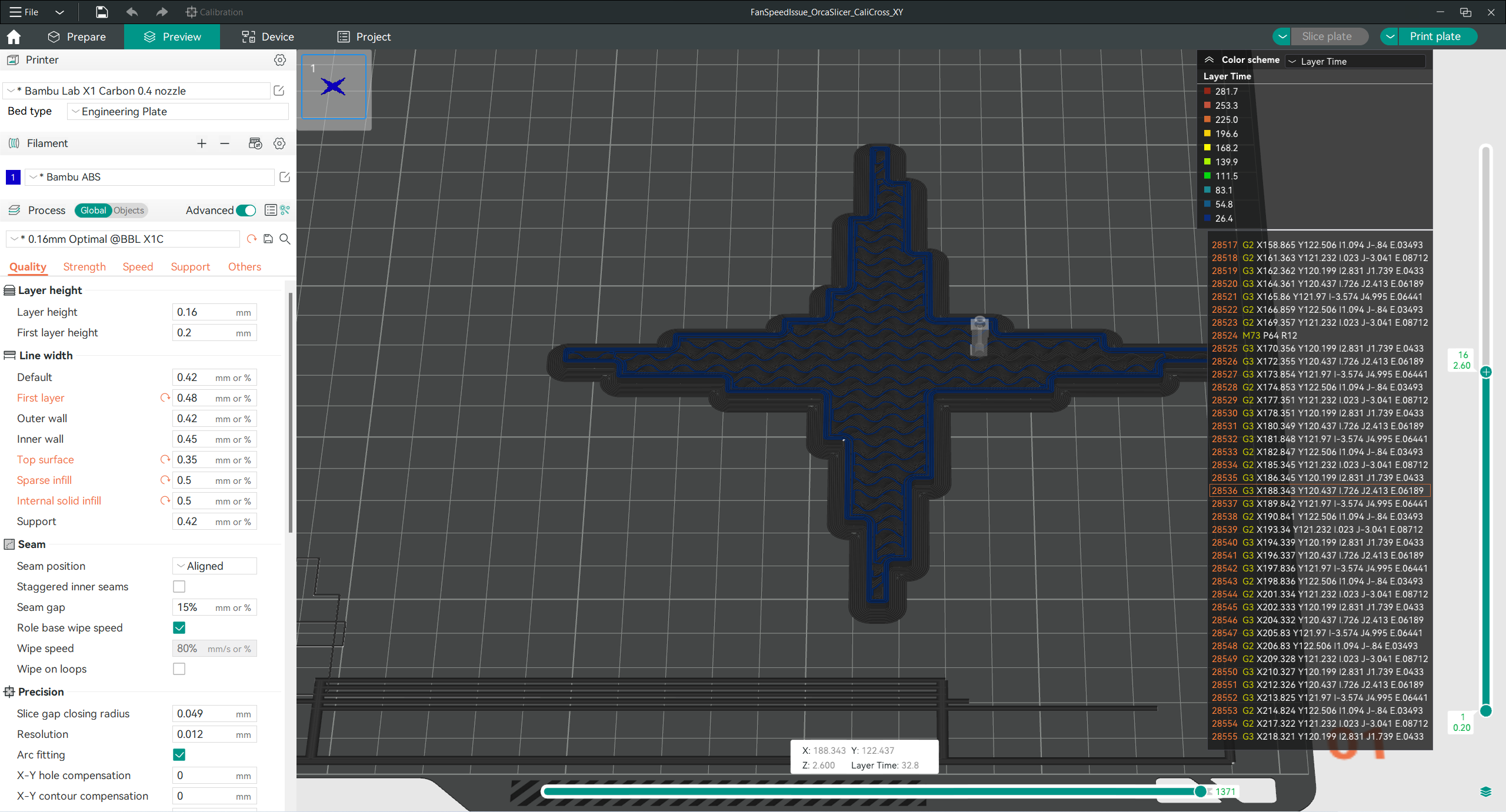Toggle the Advanced process settings switch
This screenshot has height=812, width=1506.
[x=246, y=210]
